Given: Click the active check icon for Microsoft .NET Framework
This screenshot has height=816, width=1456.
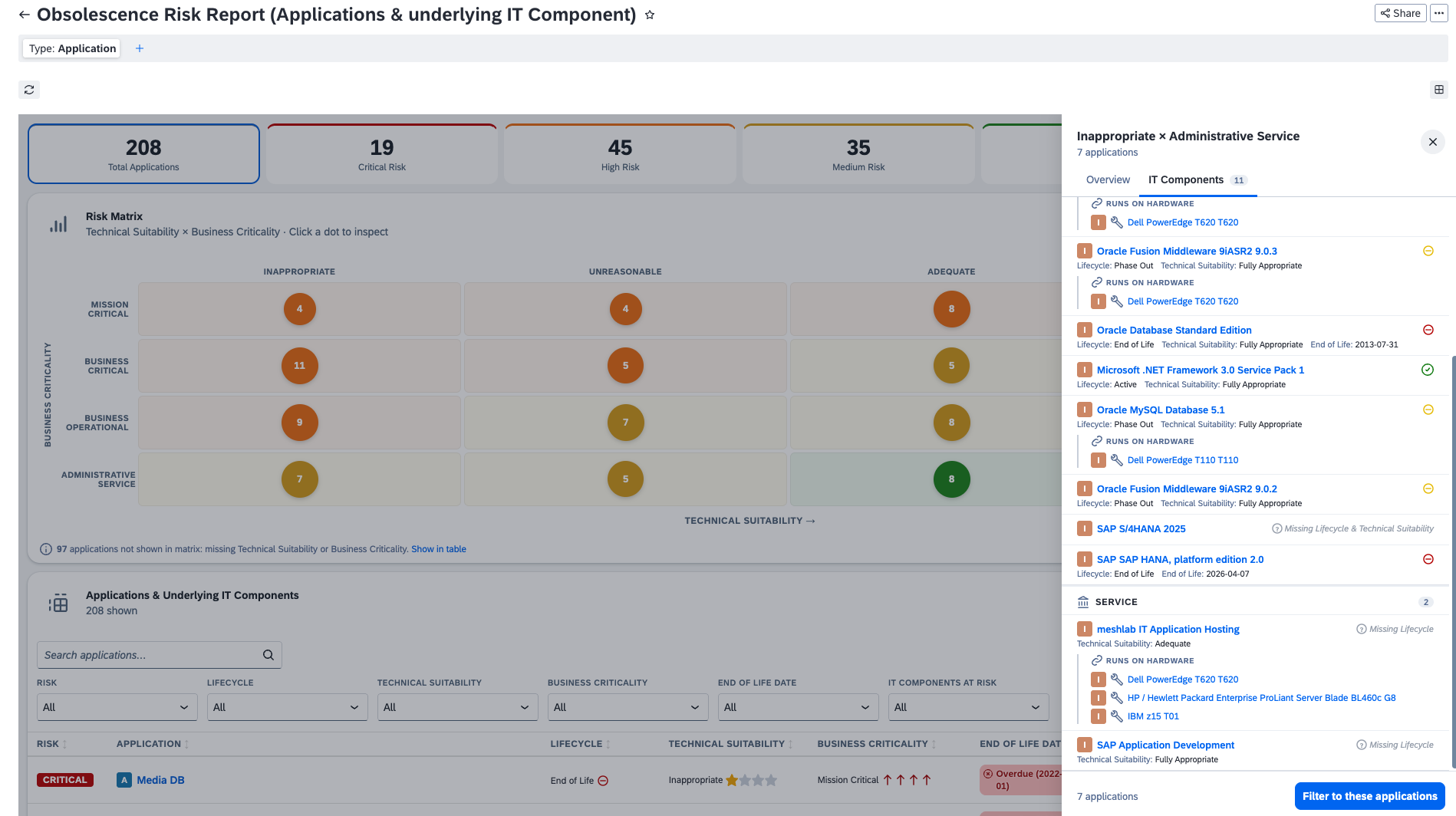Looking at the screenshot, I should click(1428, 370).
